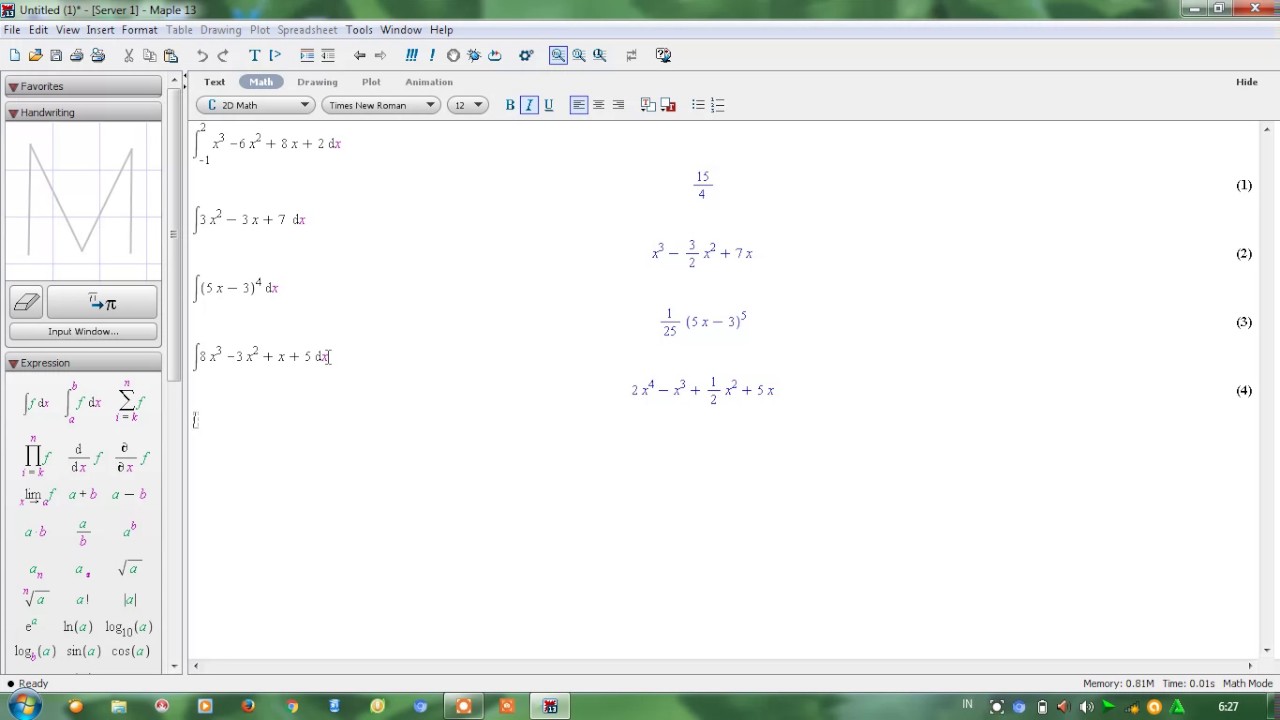
Task: Click the volume icon in system tray
Action: 1087,707
